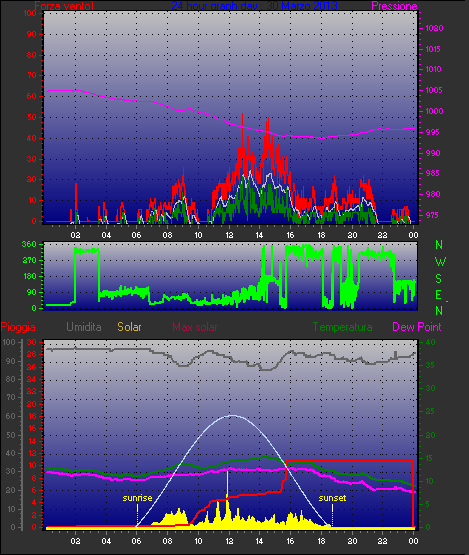The height and width of the screenshot is (555, 469).
Task: Click the yellow solar spike at noon
Action: 227,496
